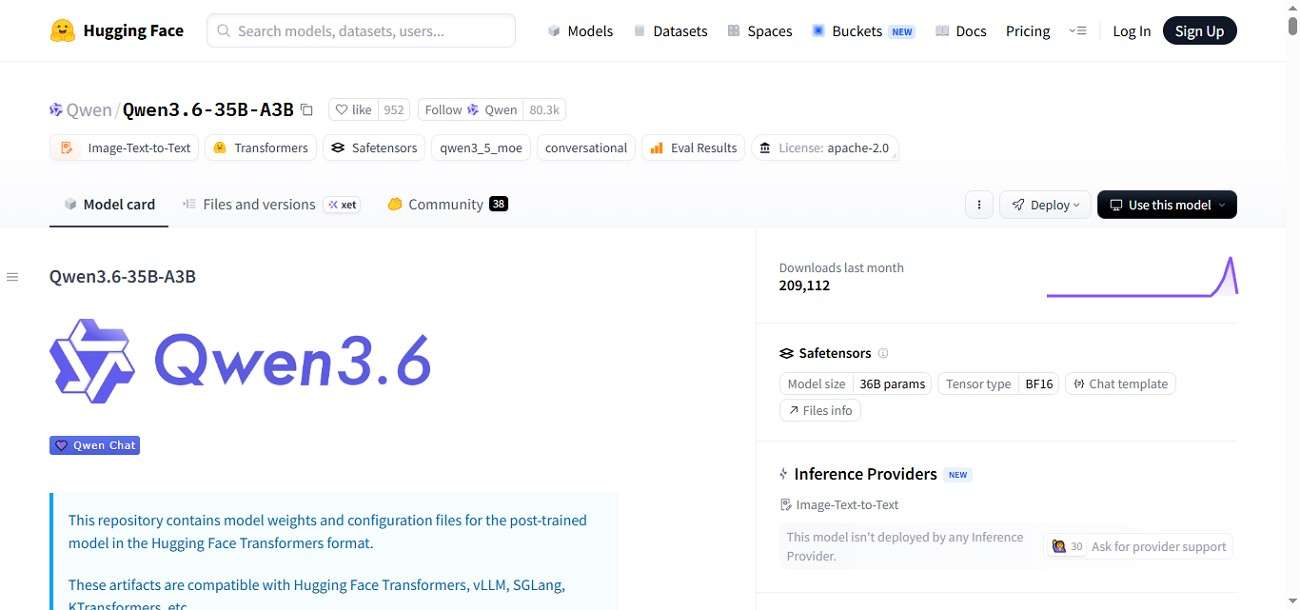This screenshot has height=610, width=1300.
Task: Click the Qwen3.6 logo image
Action: click(x=240, y=361)
